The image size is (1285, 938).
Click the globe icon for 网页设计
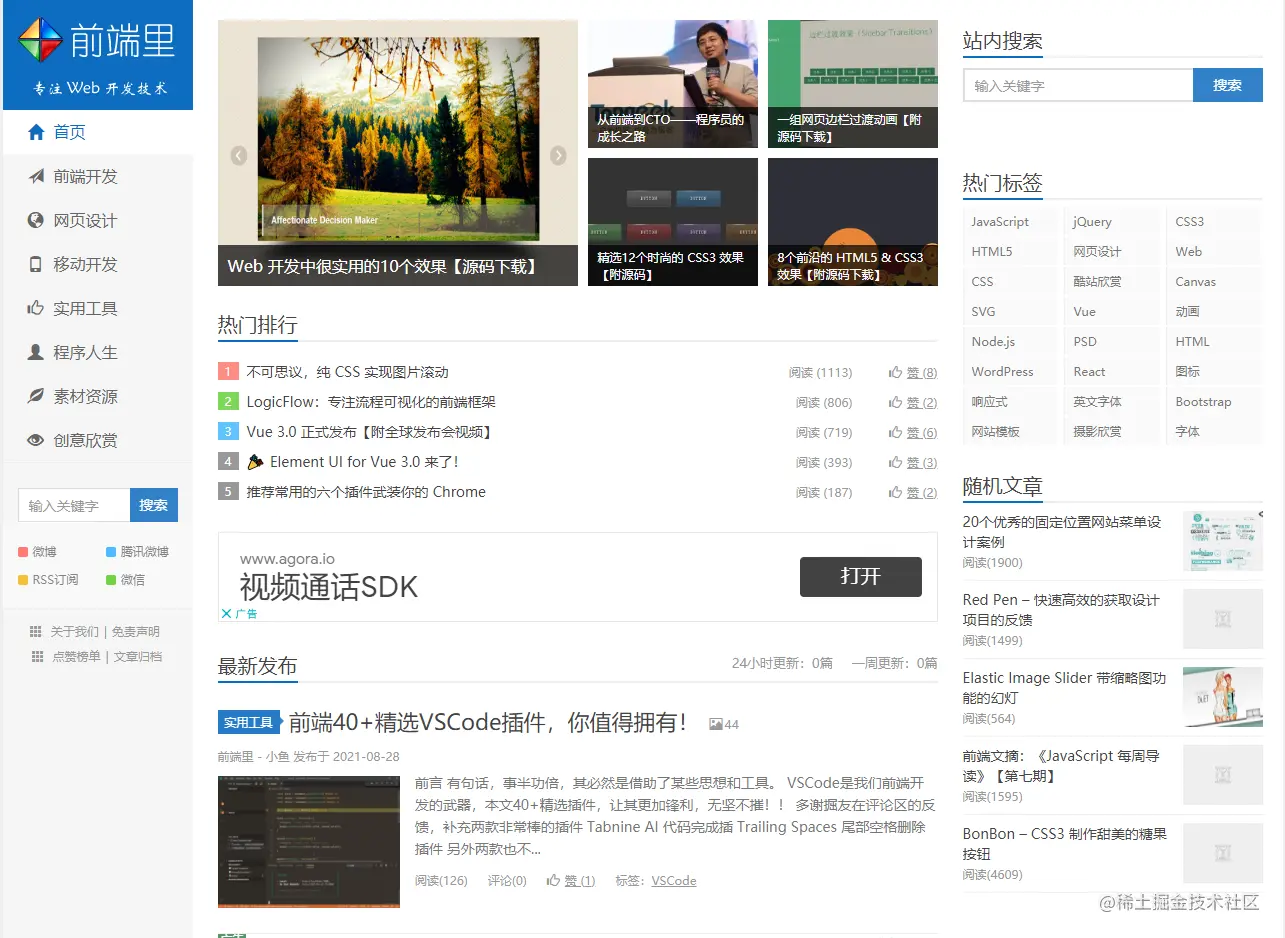pos(36,220)
